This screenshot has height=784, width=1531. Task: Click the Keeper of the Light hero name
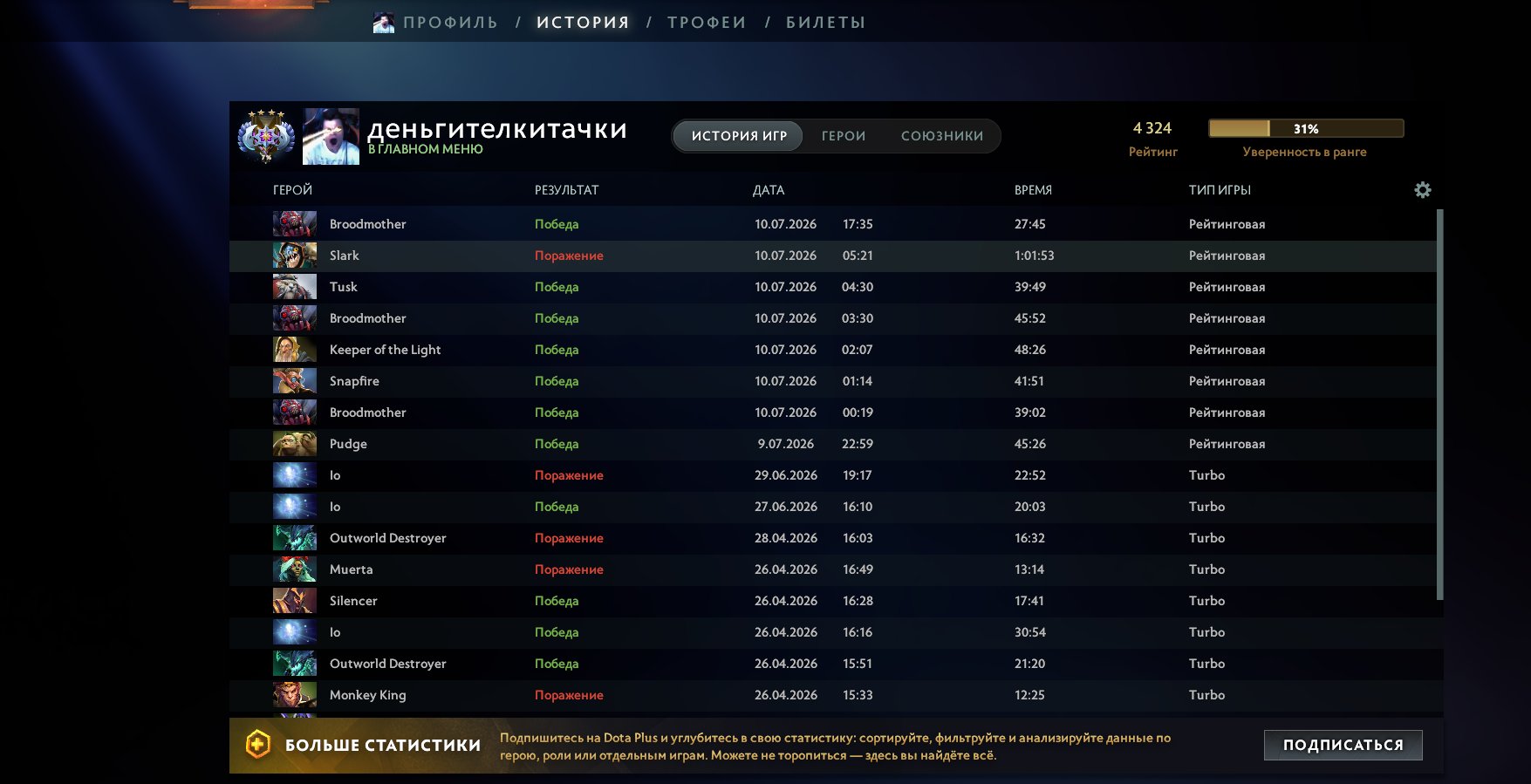[x=385, y=350]
